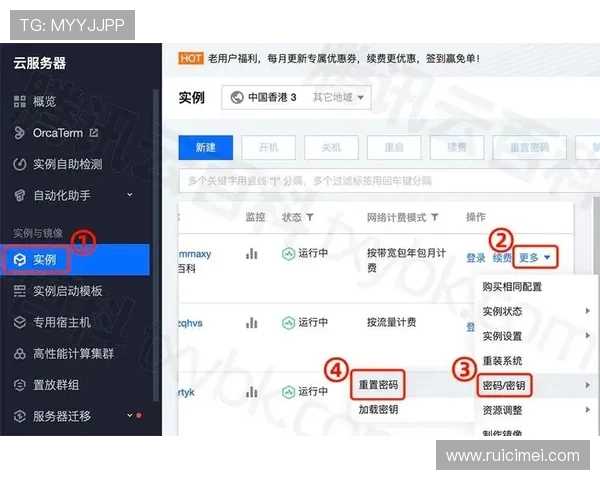Click the 实例自助检测 gauge icon
This screenshot has width=600, height=480.
(x=20, y=164)
